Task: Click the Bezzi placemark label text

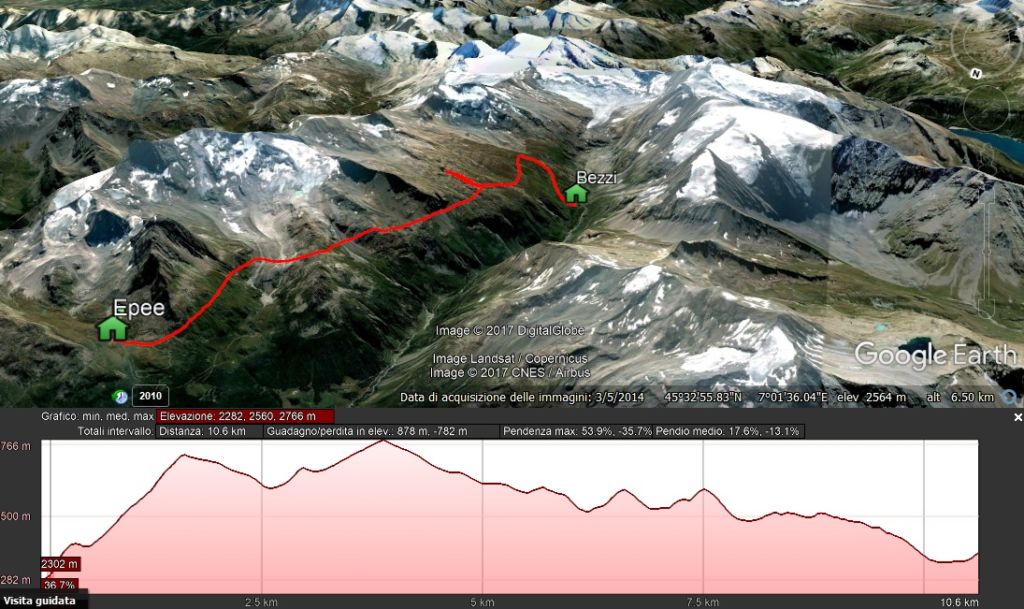Action: point(596,177)
